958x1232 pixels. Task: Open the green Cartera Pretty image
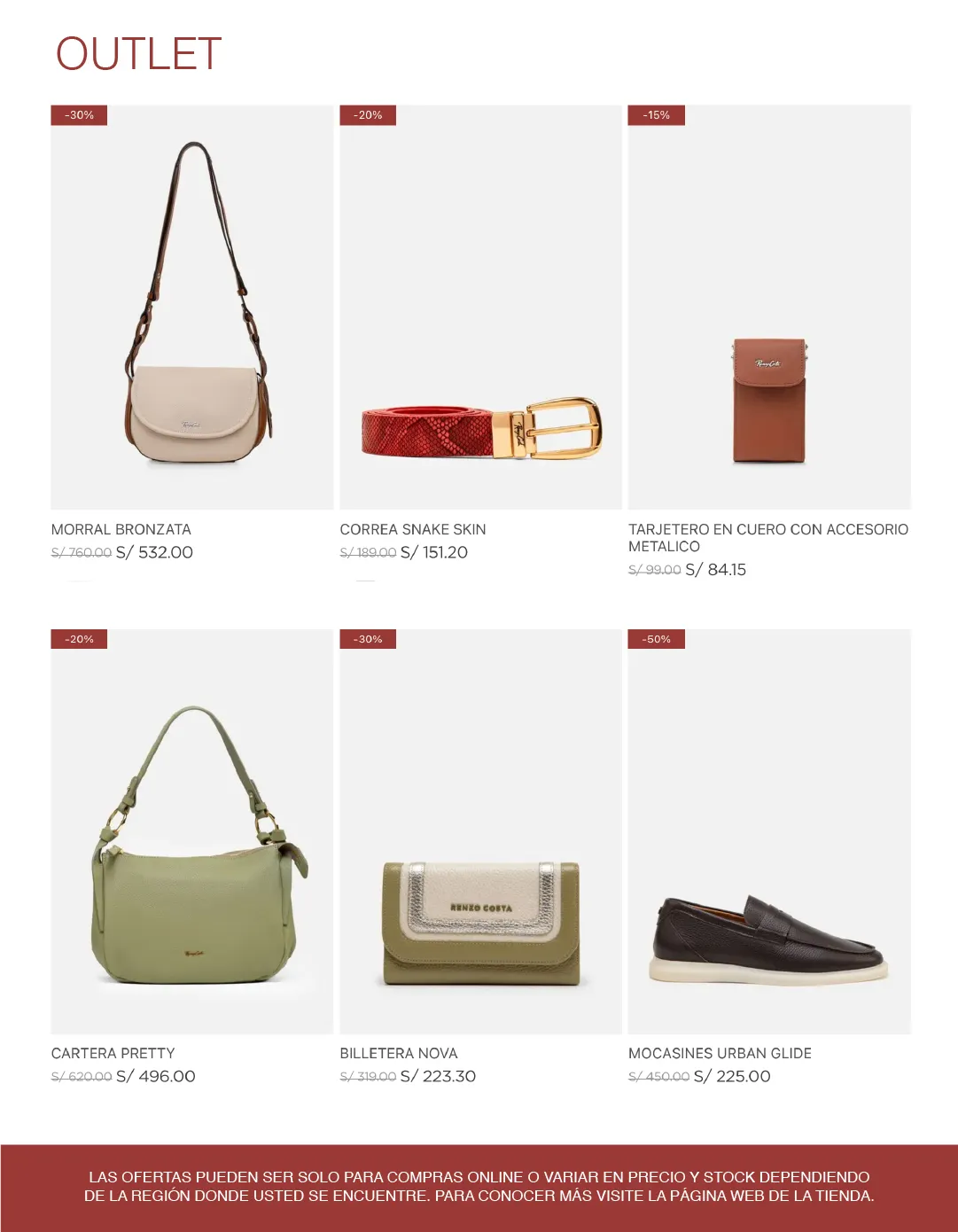[x=192, y=831]
